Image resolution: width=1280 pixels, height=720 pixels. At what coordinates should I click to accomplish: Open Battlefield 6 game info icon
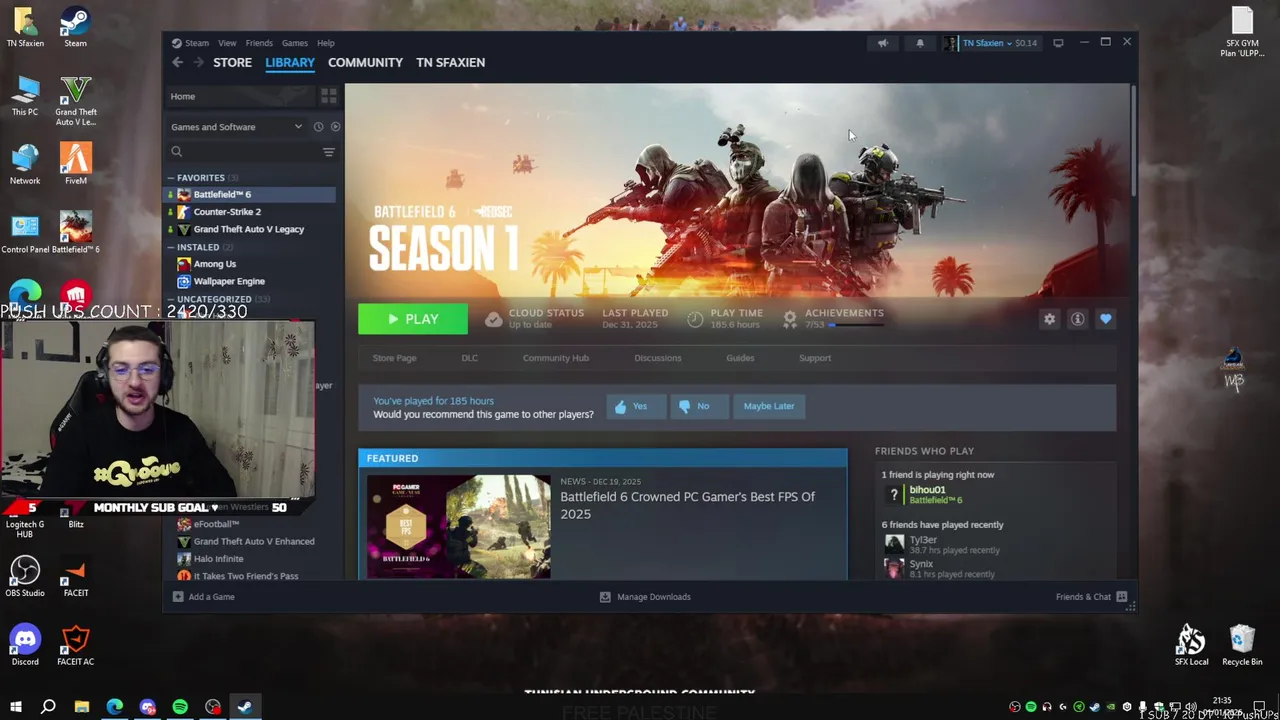coord(1077,319)
